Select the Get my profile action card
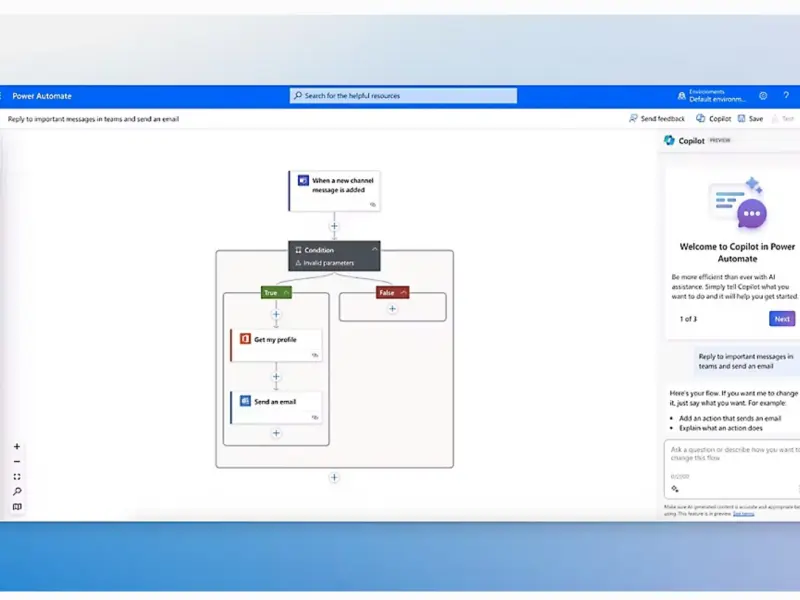 click(276, 344)
